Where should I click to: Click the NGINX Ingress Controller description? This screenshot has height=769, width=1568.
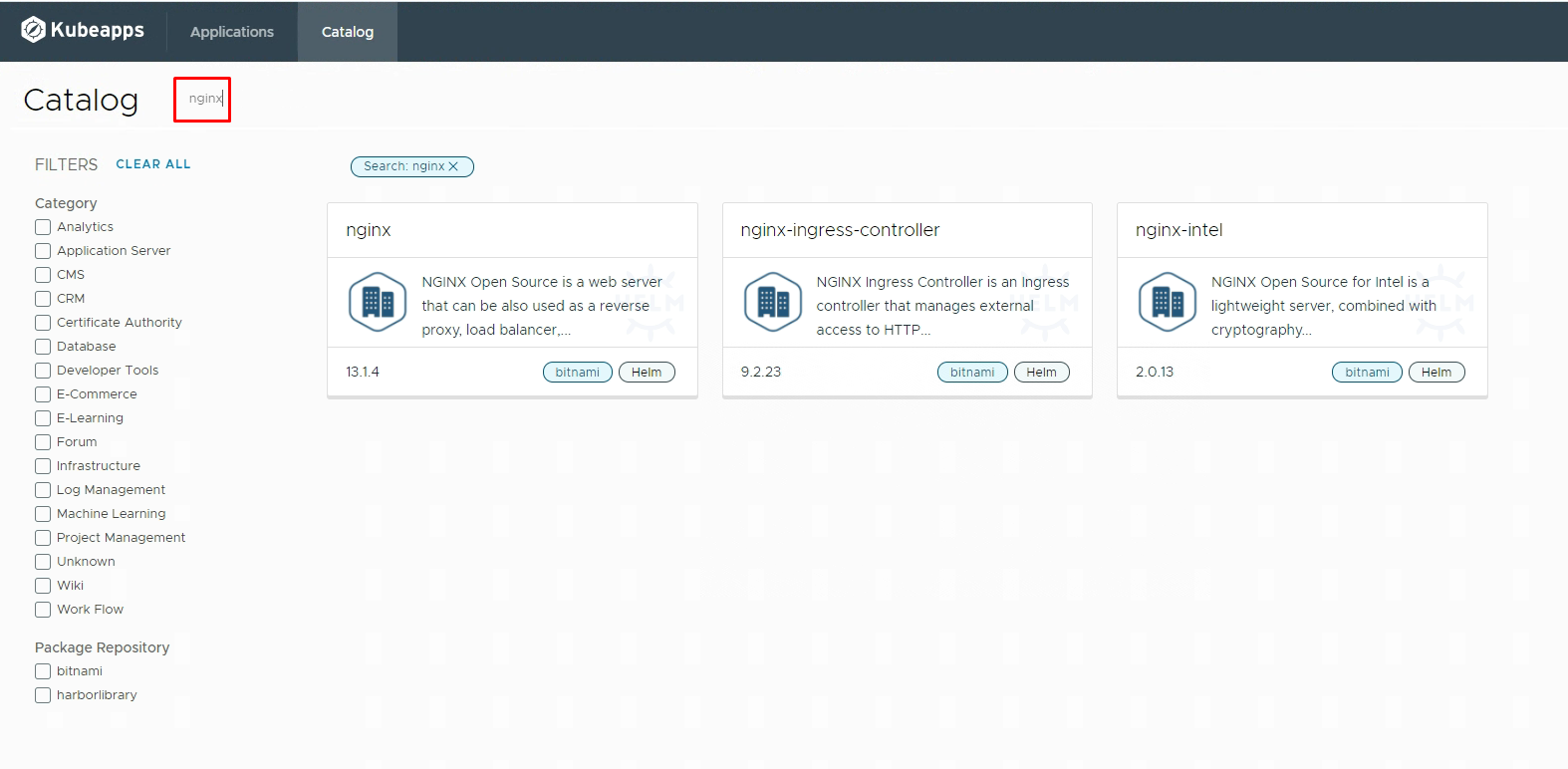(942, 306)
